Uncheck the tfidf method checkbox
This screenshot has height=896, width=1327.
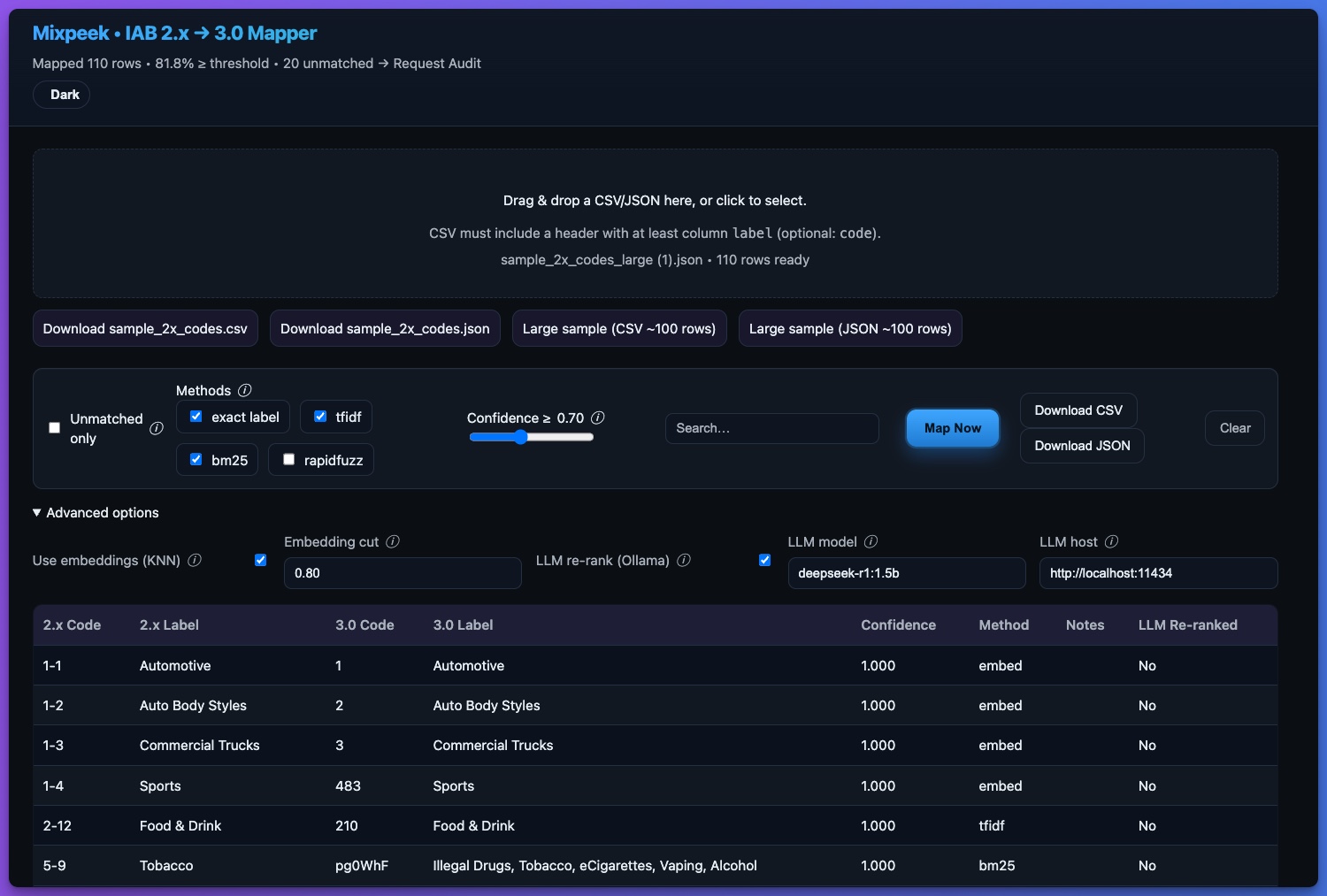click(320, 417)
